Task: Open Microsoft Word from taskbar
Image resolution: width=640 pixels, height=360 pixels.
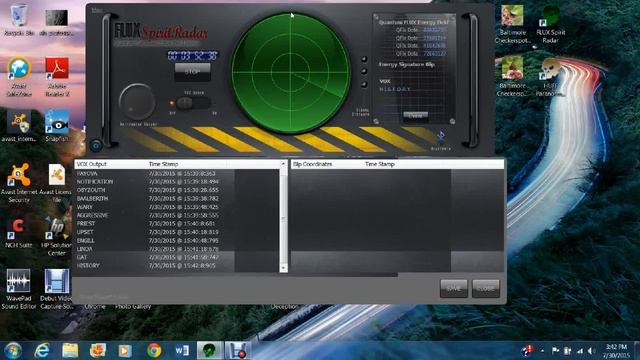Action: [x=182, y=350]
